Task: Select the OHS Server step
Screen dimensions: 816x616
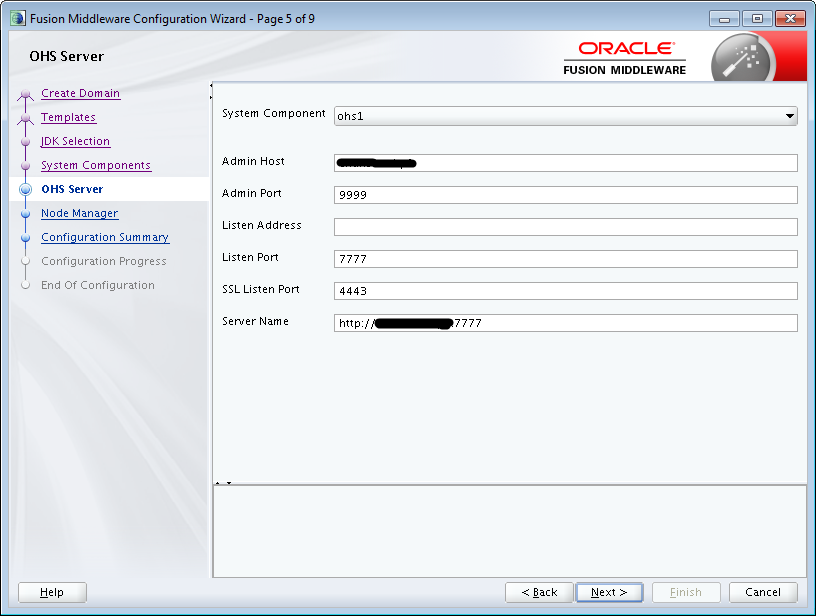Action: [72, 189]
